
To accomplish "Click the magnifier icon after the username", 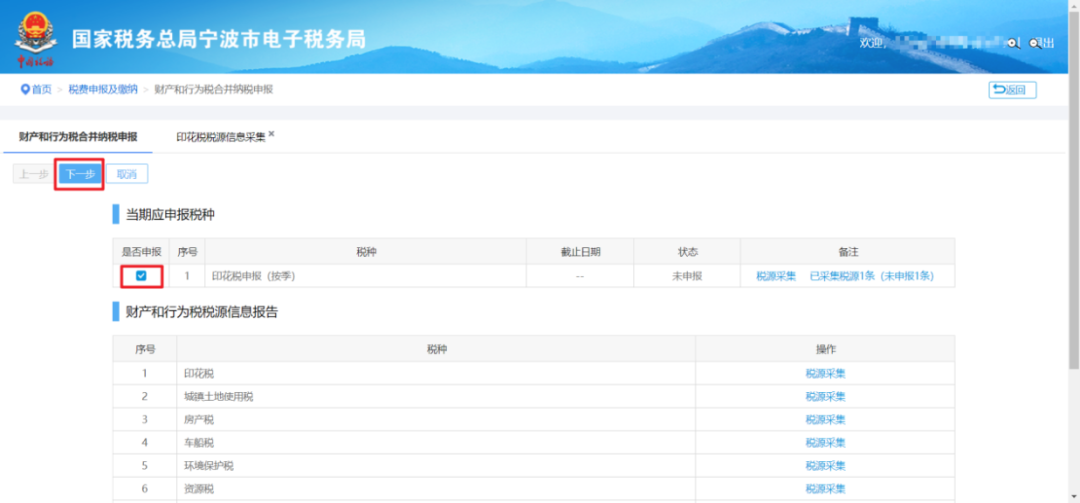I will pos(1013,43).
